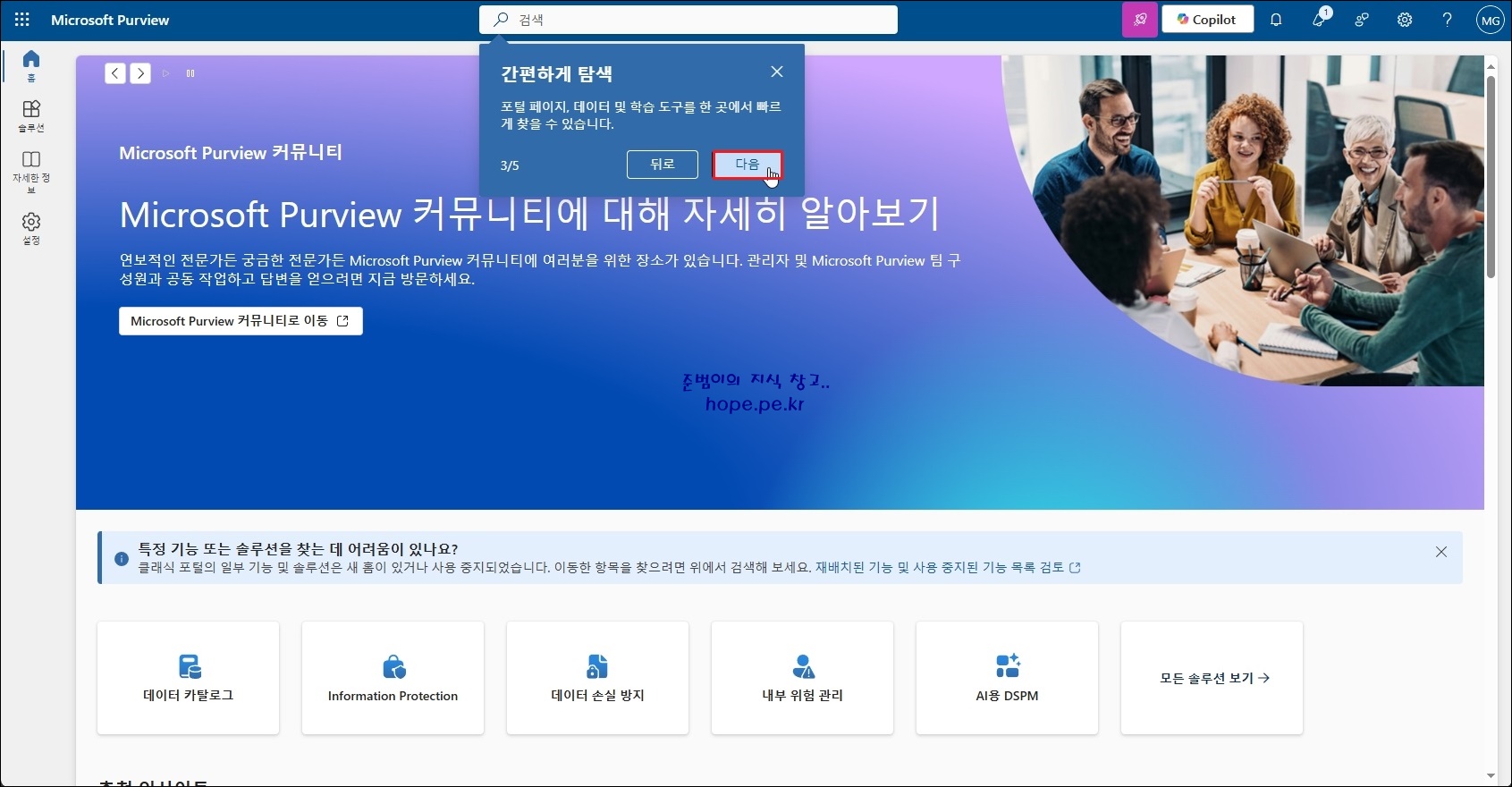
Task: Open the Copilot button
Action: coord(1207,19)
